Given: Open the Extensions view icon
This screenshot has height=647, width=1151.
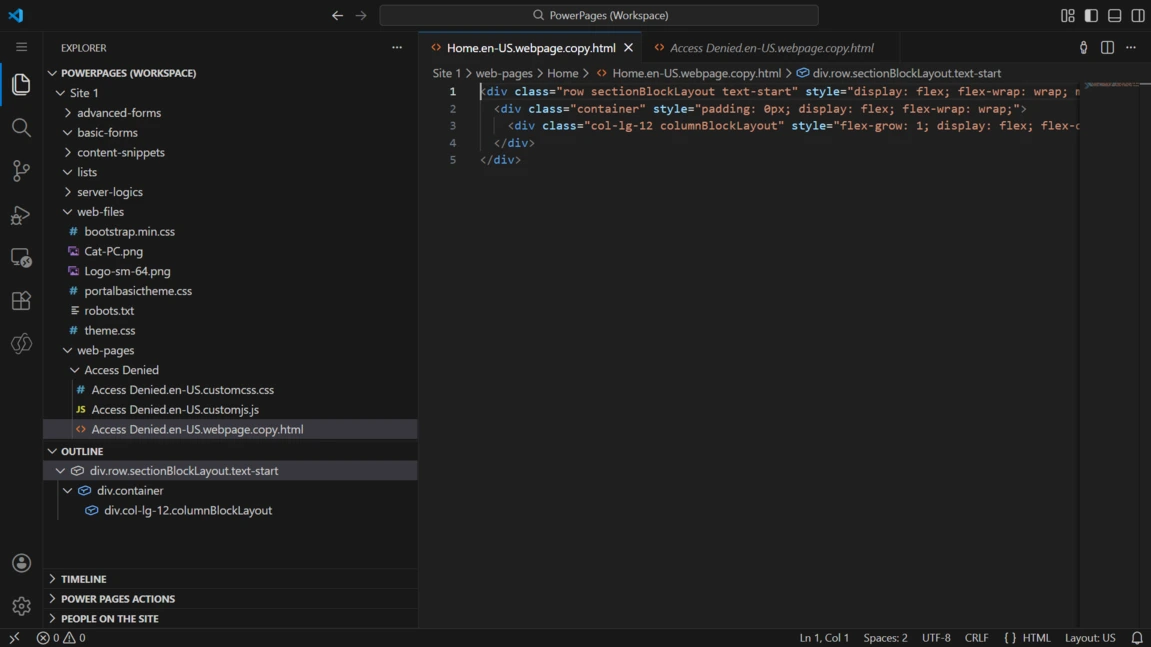Looking at the screenshot, I should pos(21,301).
